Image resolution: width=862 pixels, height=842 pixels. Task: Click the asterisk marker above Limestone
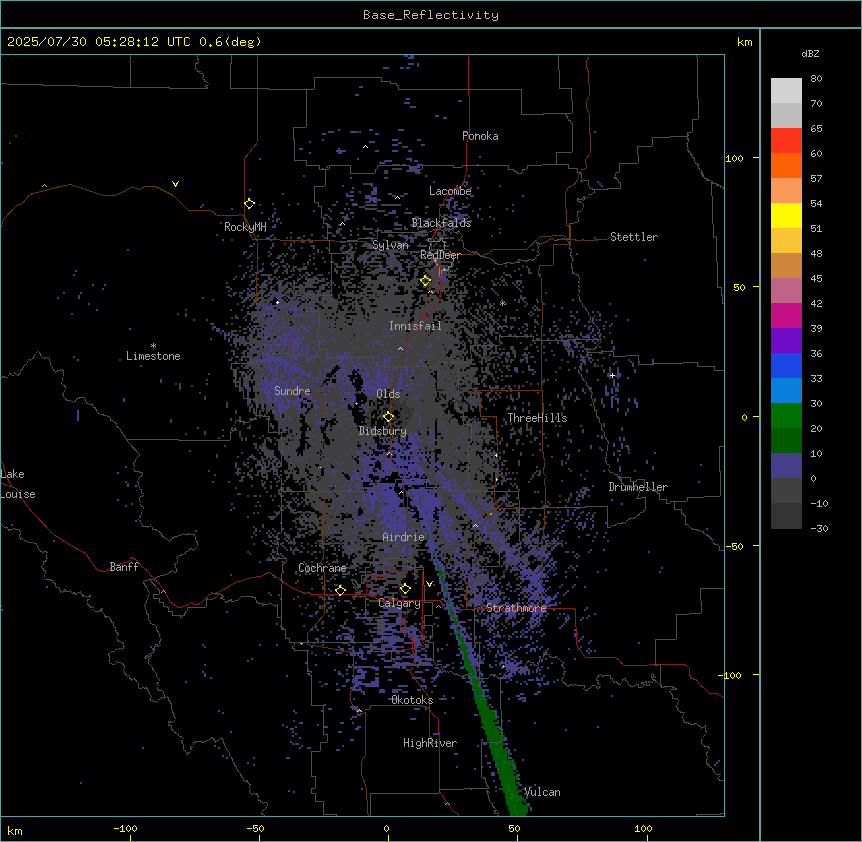[153, 346]
